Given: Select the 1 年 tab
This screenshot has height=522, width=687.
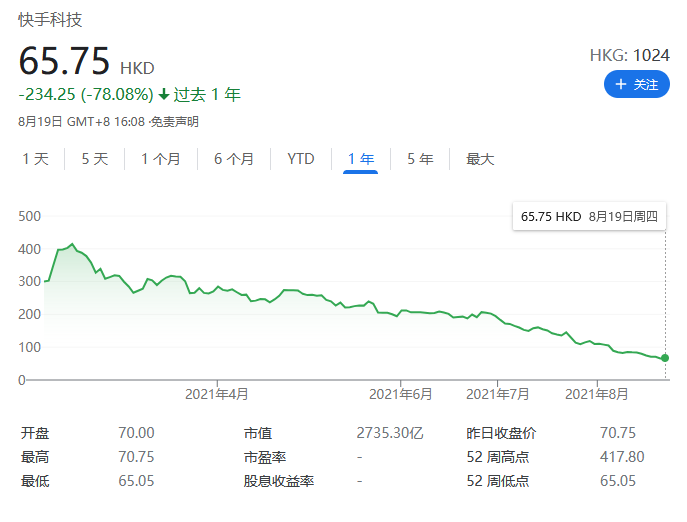Looking at the screenshot, I should coord(360,159).
